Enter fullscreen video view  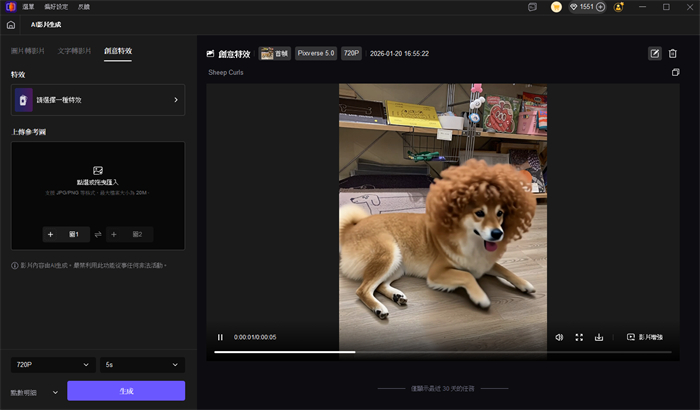click(x=579, y=337)
